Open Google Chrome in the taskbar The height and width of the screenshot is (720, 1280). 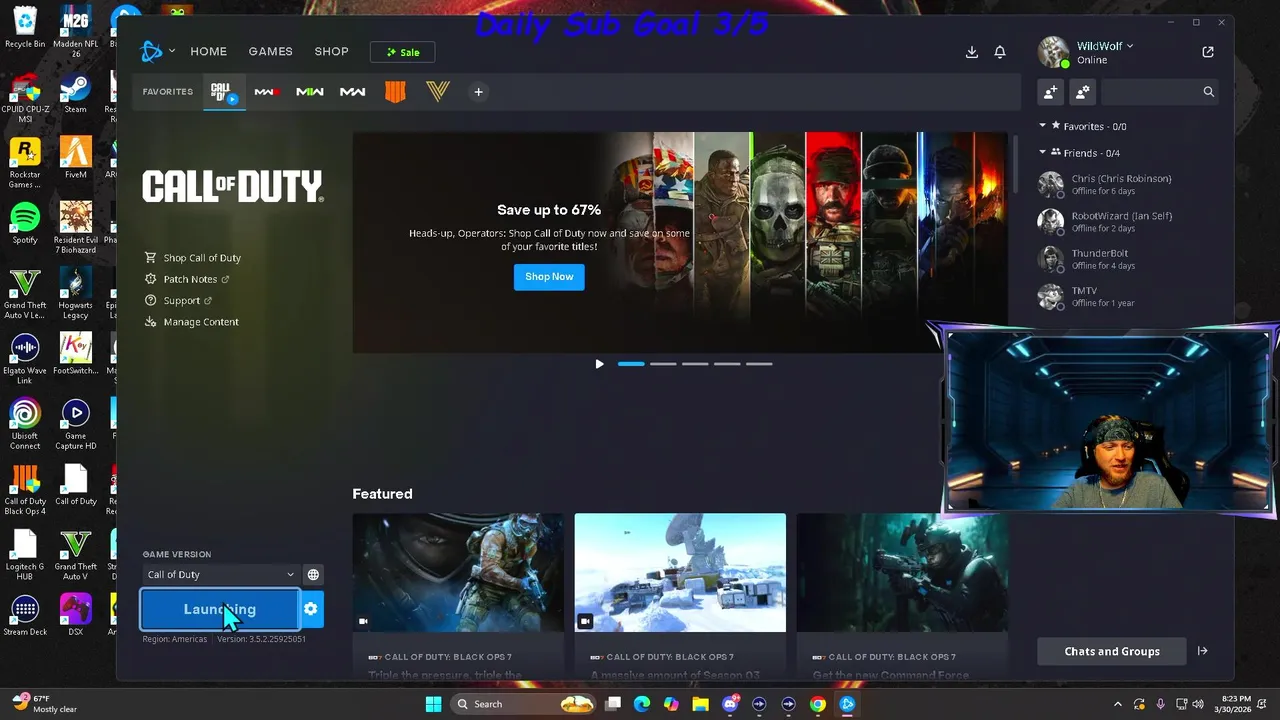coord(818,704)
